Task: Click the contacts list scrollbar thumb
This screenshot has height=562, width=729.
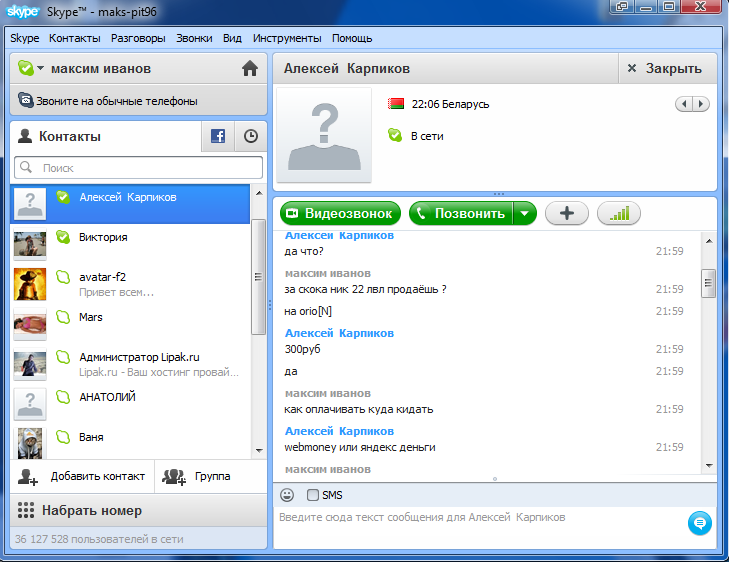Action: [x=258, y=277]
